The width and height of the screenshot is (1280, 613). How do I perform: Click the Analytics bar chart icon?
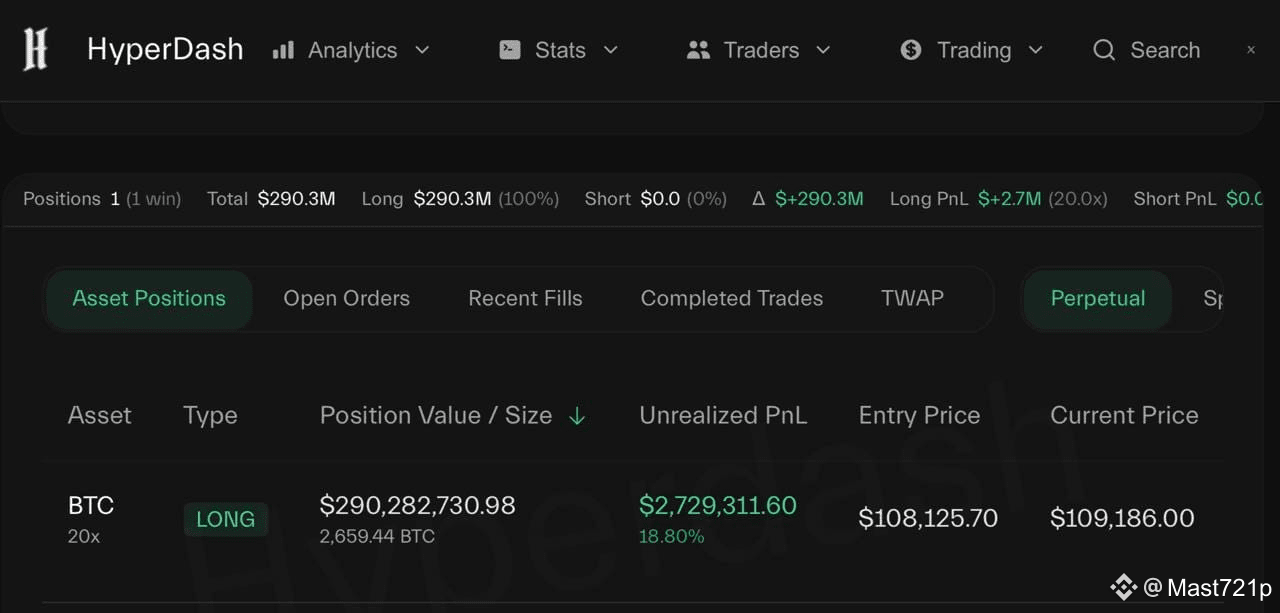pos(283,50)
